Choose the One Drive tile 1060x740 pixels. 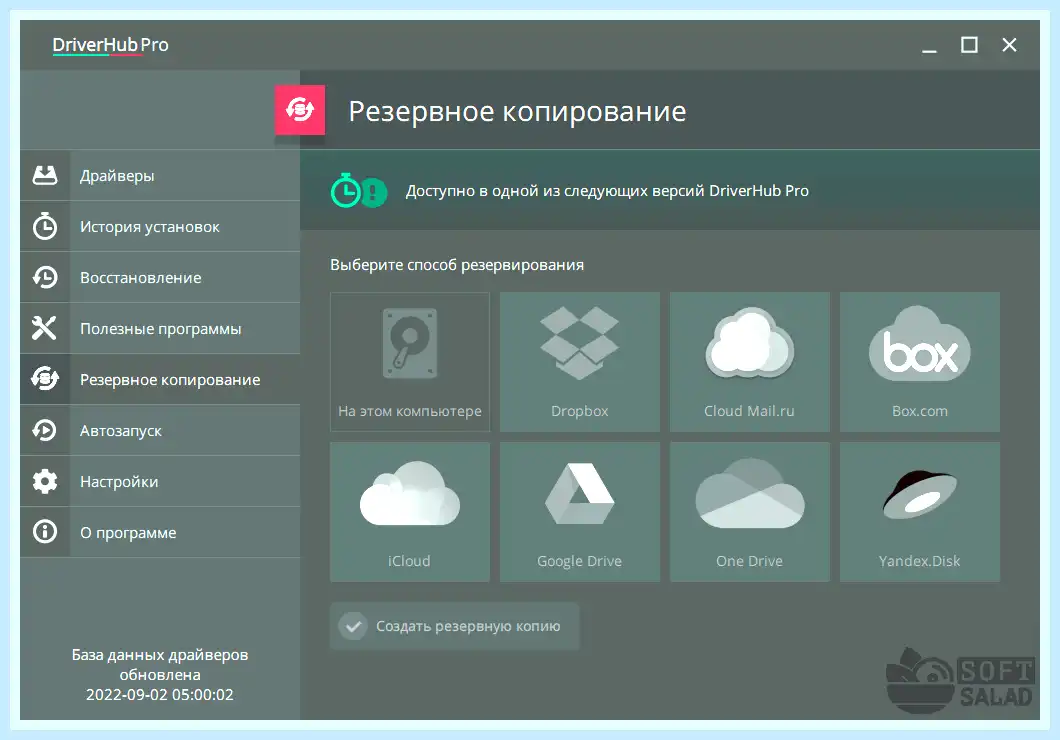coord(750,512)
